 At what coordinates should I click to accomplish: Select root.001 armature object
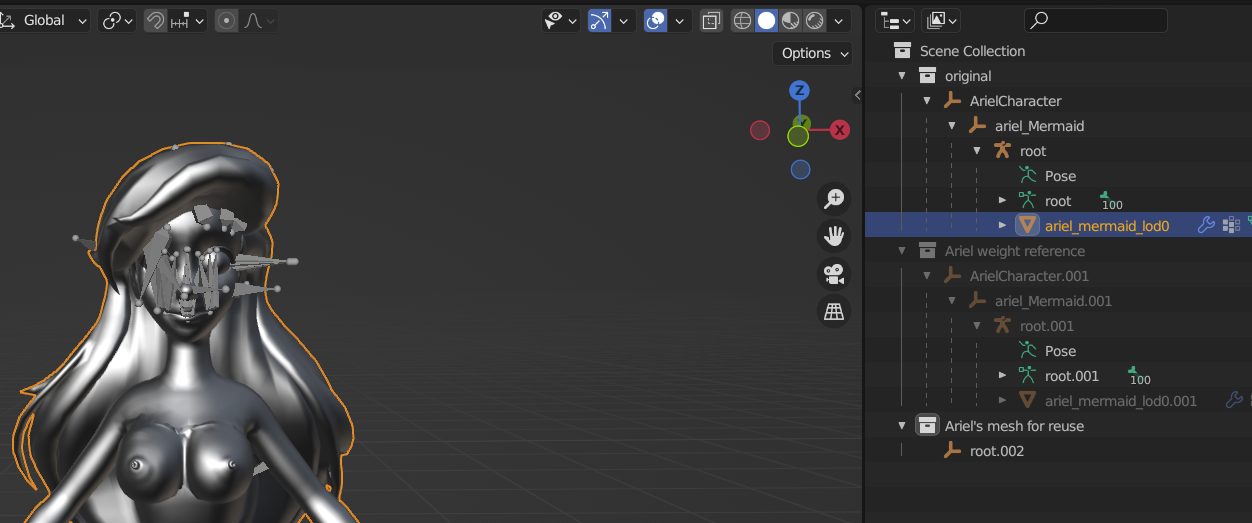point(1047,326)
